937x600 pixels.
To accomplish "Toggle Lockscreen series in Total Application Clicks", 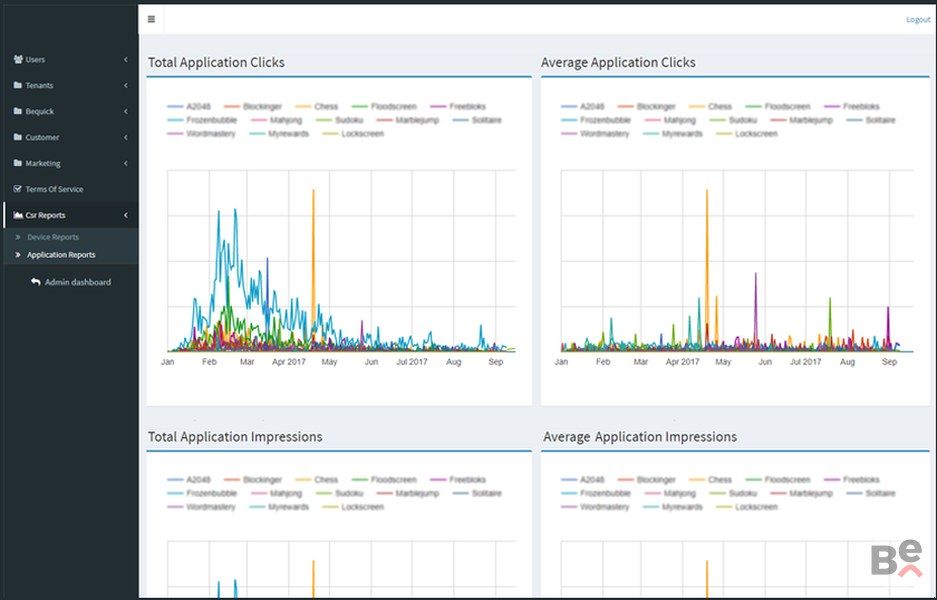I will click(x=353, y=134).
